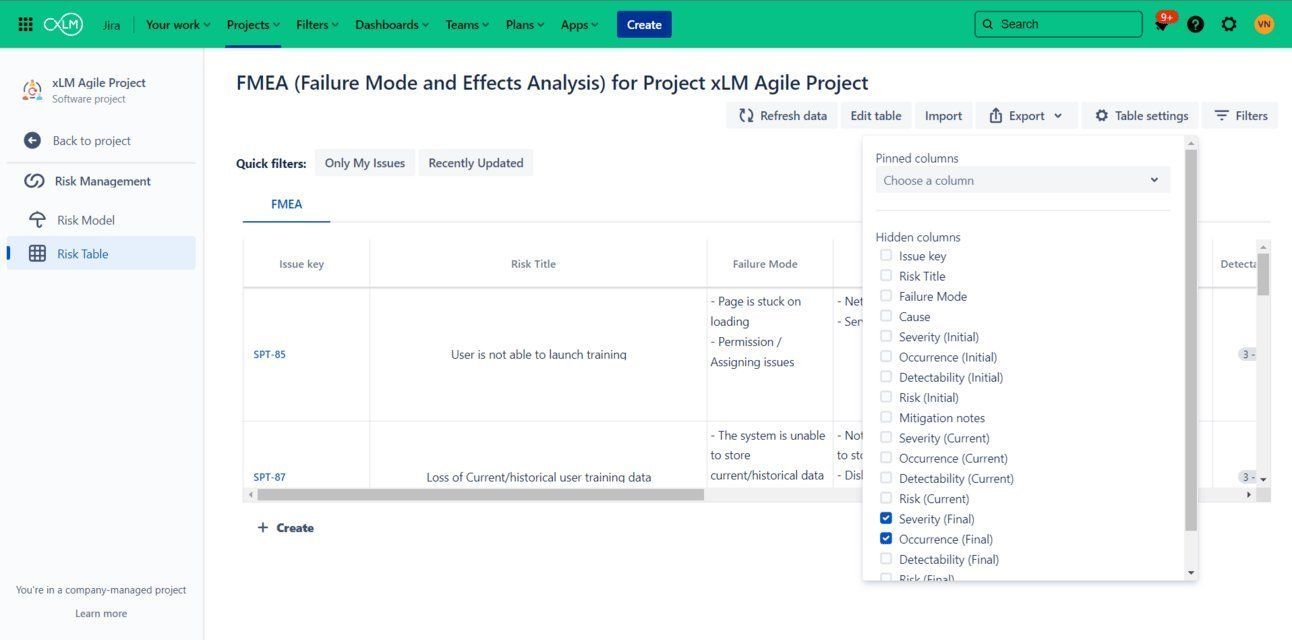
Task: Click the Back to project arrow icon
Action: [x=33, y=141]
